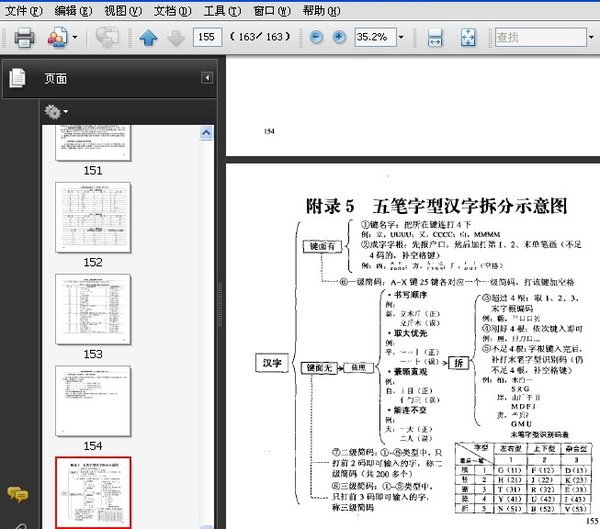Click the next page down arrow
The width and height of the screenshot is (600, 529).
(x=176, y=38)
